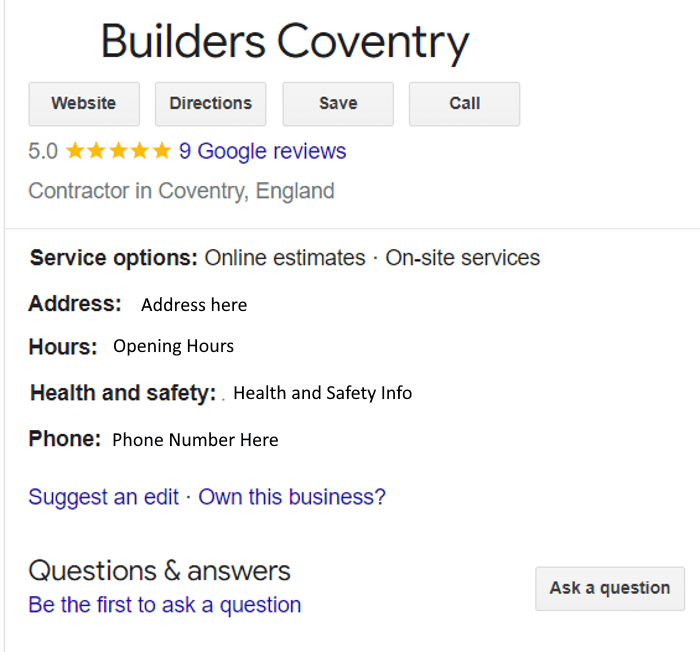Click the 5.0 rating number
Image resolution: width=700 pixels, height=652 pixels.
click(43, 151)
